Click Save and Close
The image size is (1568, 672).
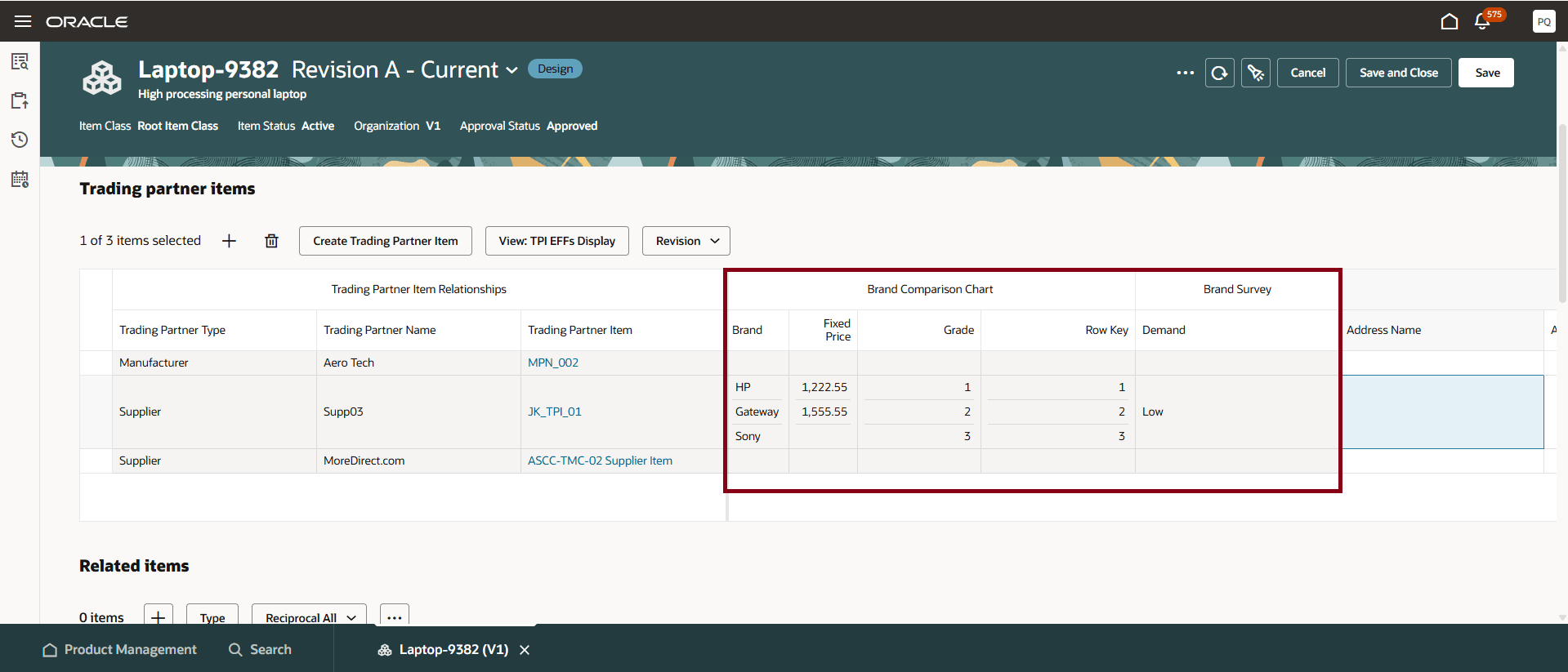[1399, 73]
